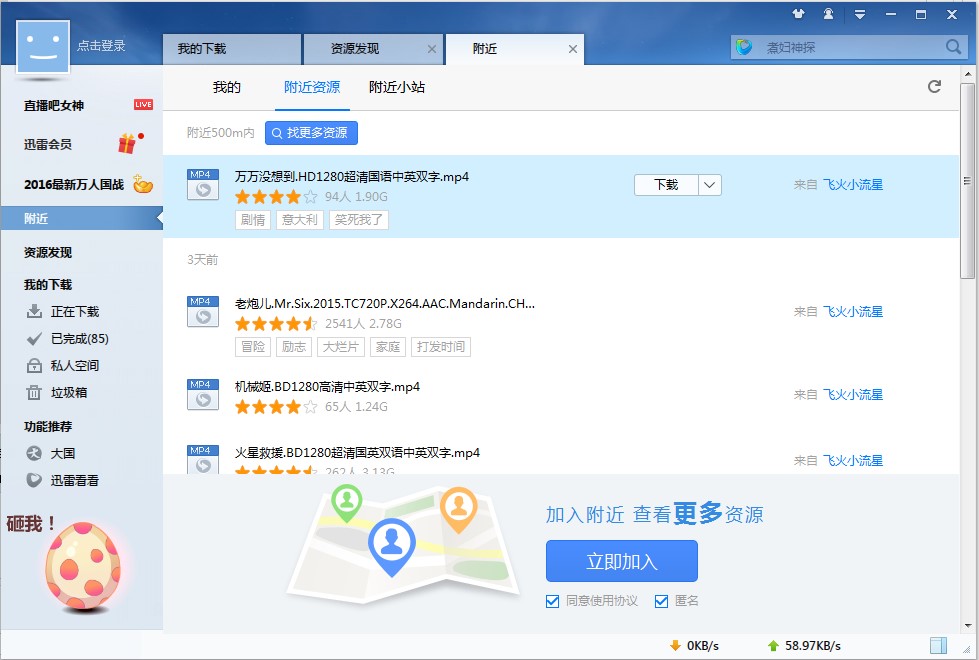Open the 垃圾箱 trash in sidebar
Screen dimensions: 979x660
pyautogui.click(x=69, y=392)
